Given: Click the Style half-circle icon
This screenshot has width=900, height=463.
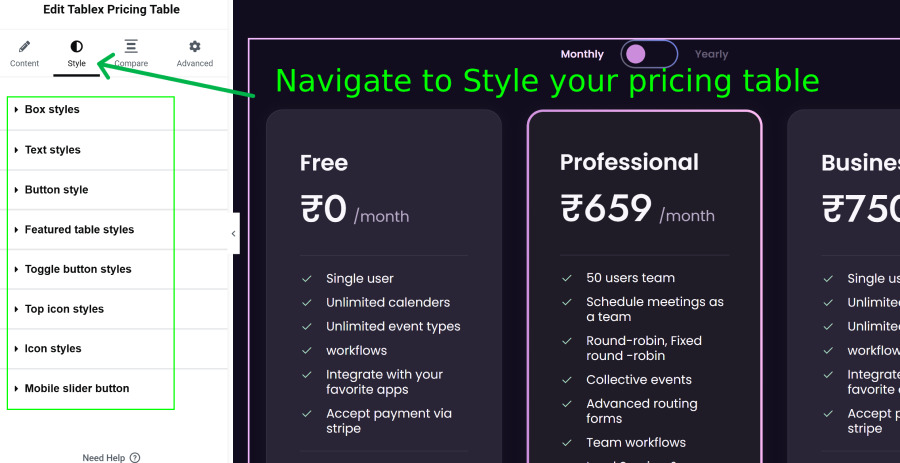Looking at the screenshot, I should (76, 46).
